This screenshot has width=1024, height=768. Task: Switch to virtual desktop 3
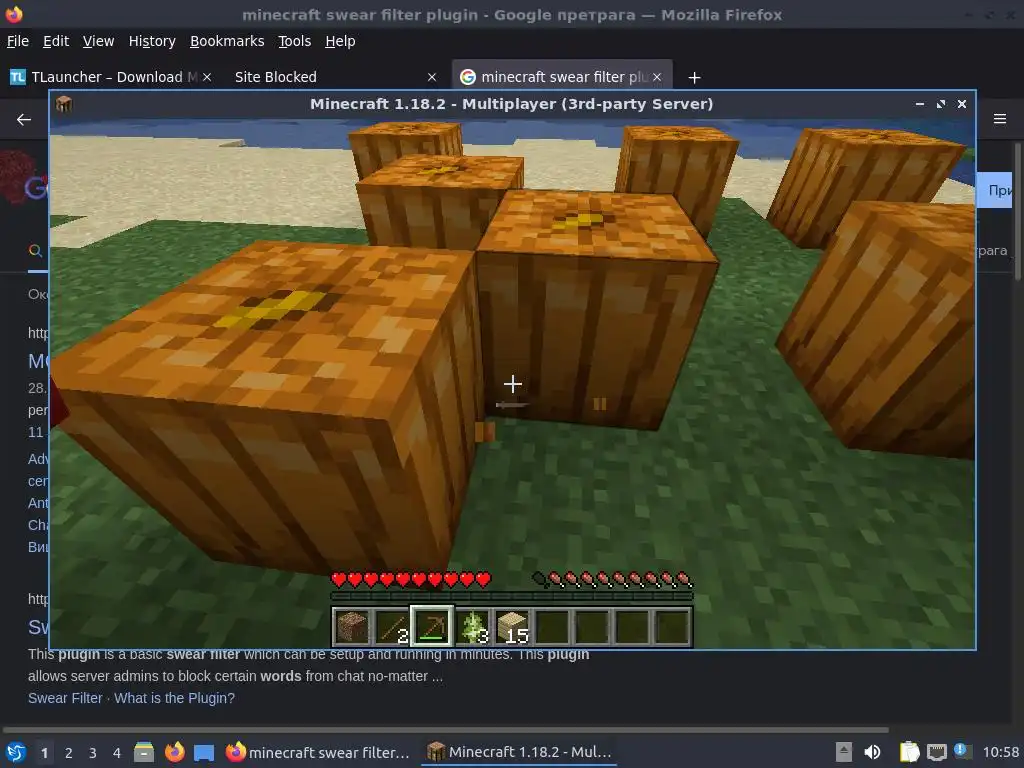point(93,753)
